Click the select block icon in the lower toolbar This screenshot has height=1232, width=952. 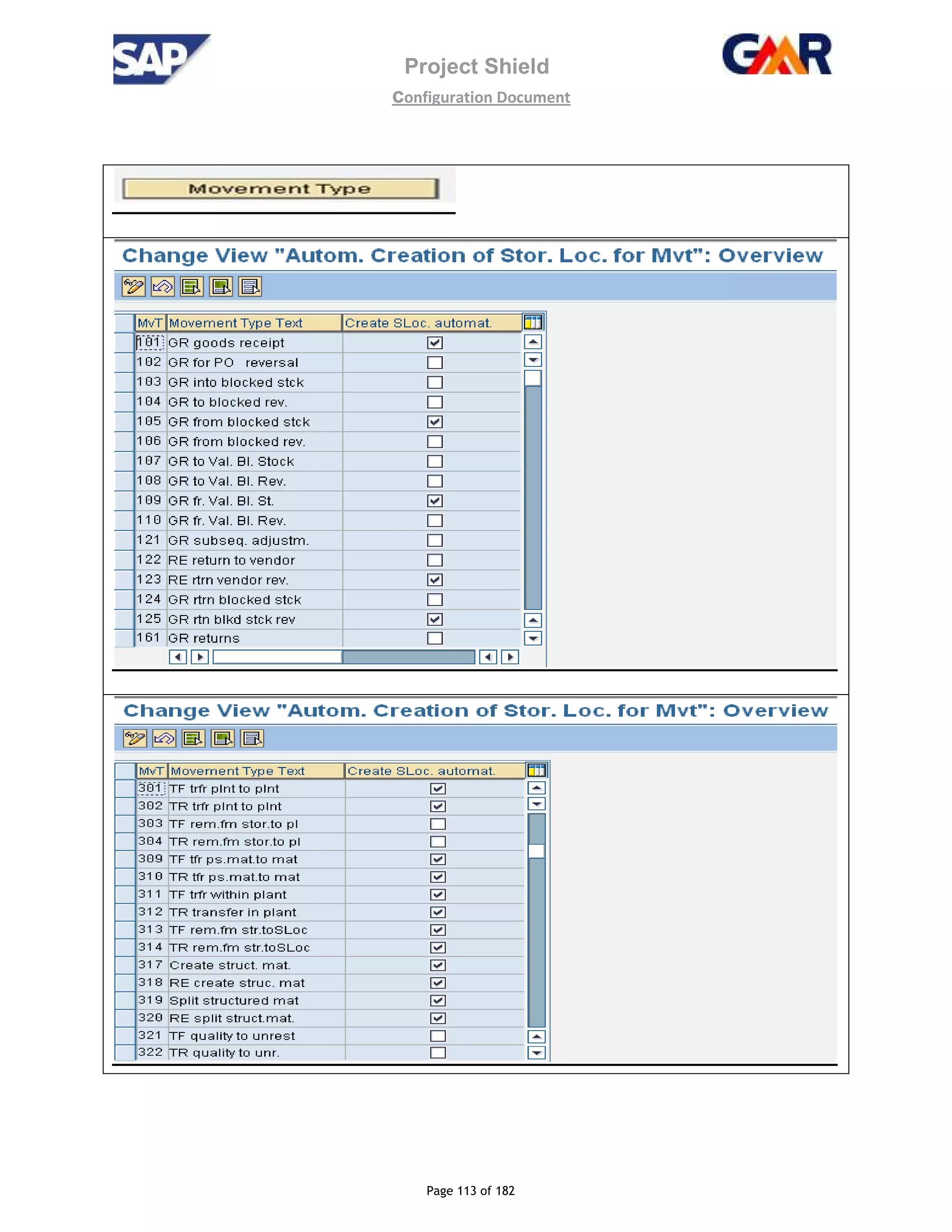(223, 738)
